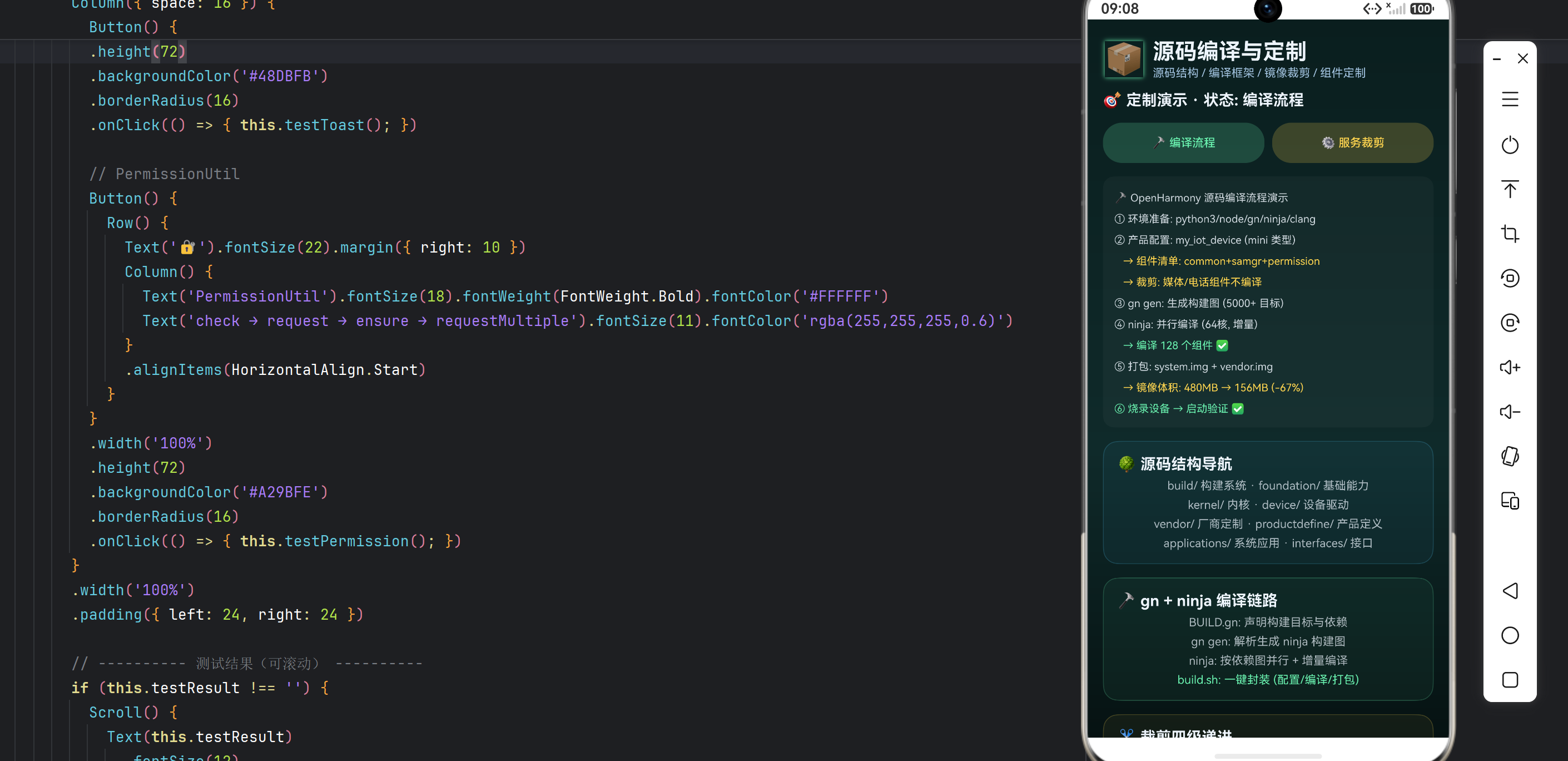Rotate the emulator screen counterclockwise
Screen dimensions: 1568x761
point(1510,278)
